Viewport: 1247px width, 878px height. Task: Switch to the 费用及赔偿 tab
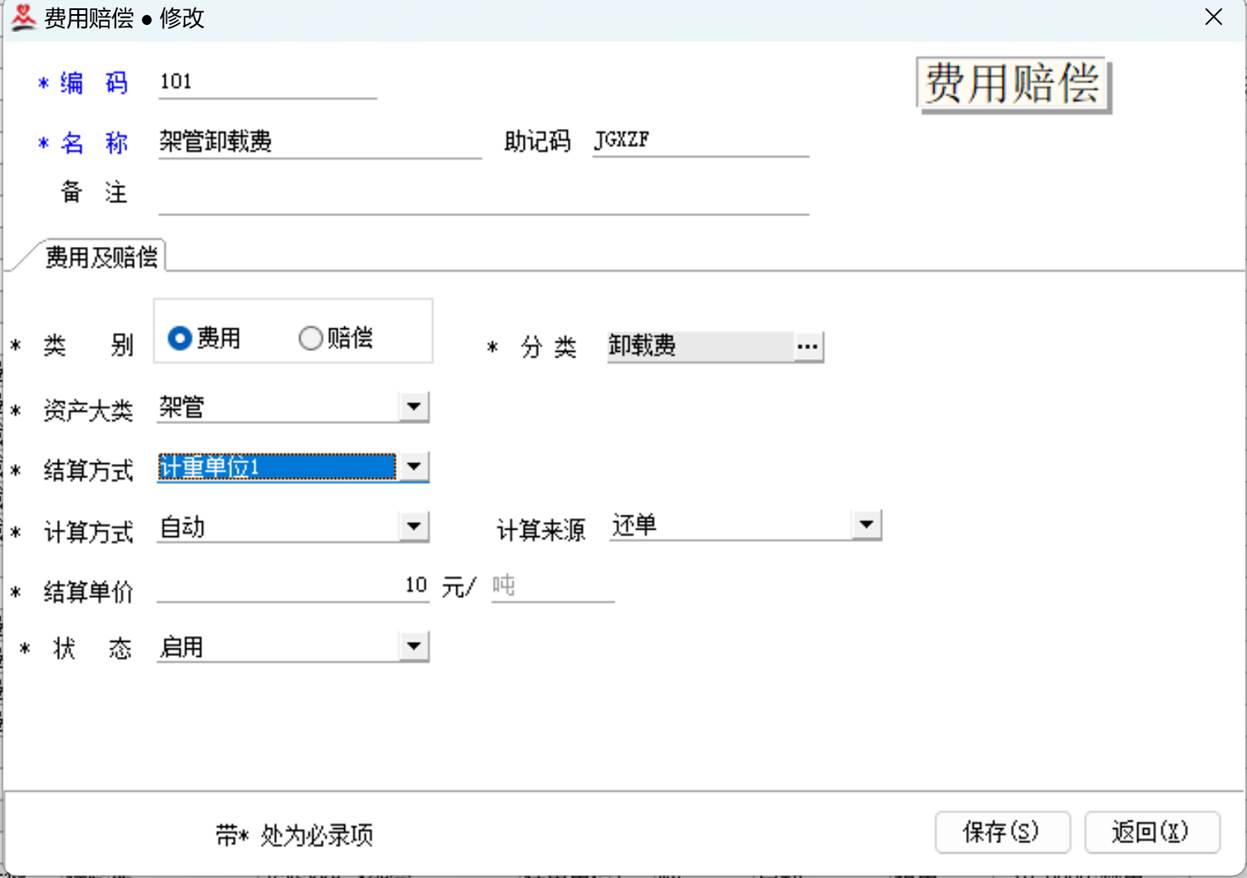pyautogui.click(x=101, y=257)
